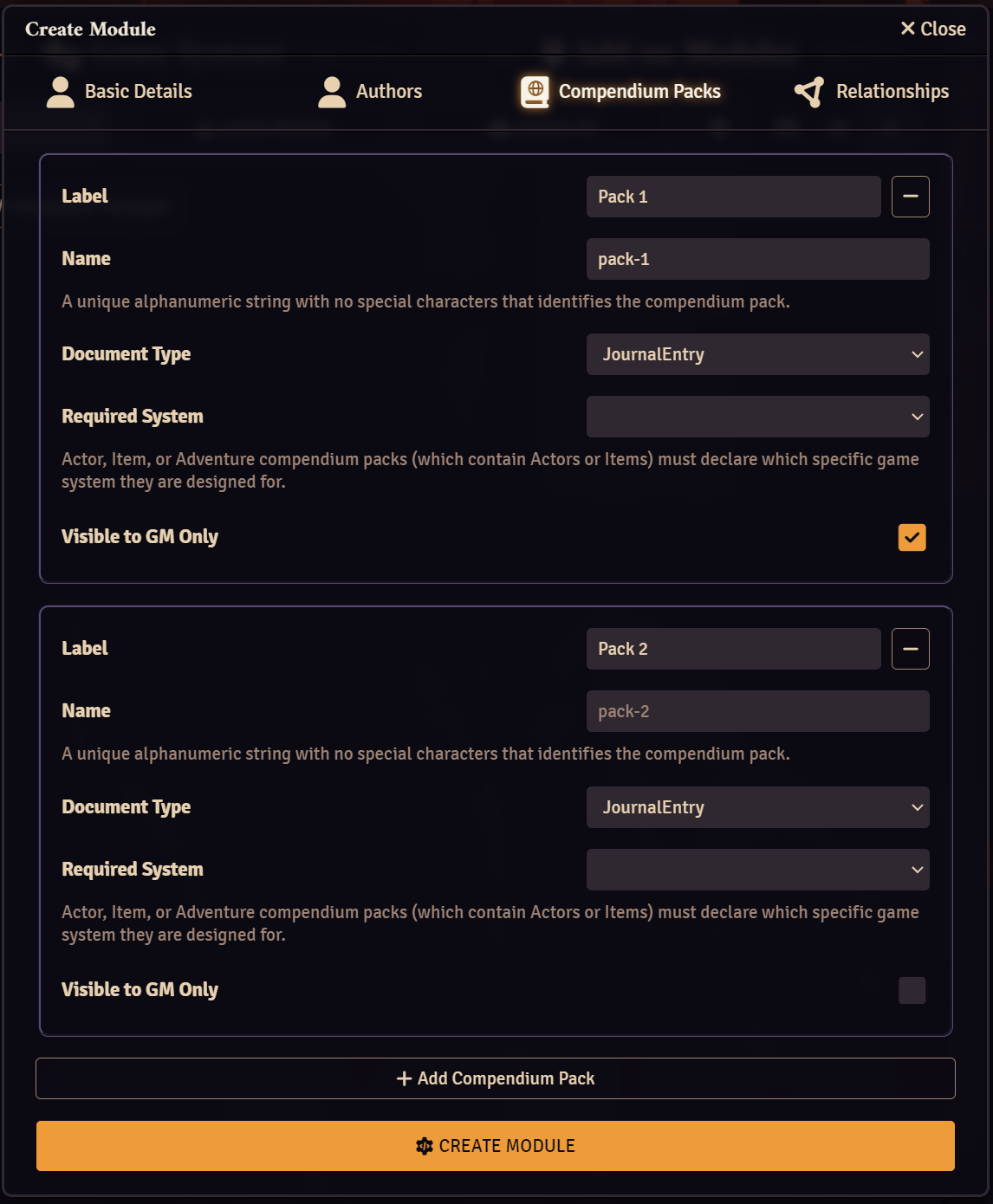This screenshot has height=1204, width=993.
Task: Open the Document Type dropdown for Pack 1
Action: pyautogui.click(x=757, y=353)
